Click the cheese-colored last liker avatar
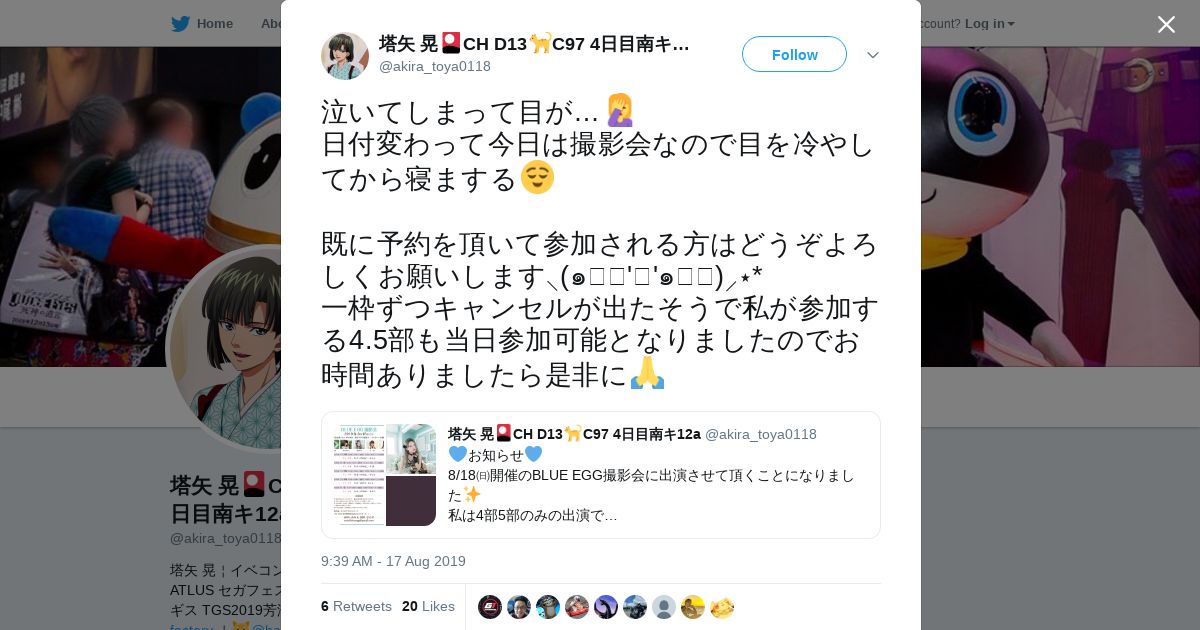The width and height of the screenshot is (1200, 630). (x=722, y=607)
